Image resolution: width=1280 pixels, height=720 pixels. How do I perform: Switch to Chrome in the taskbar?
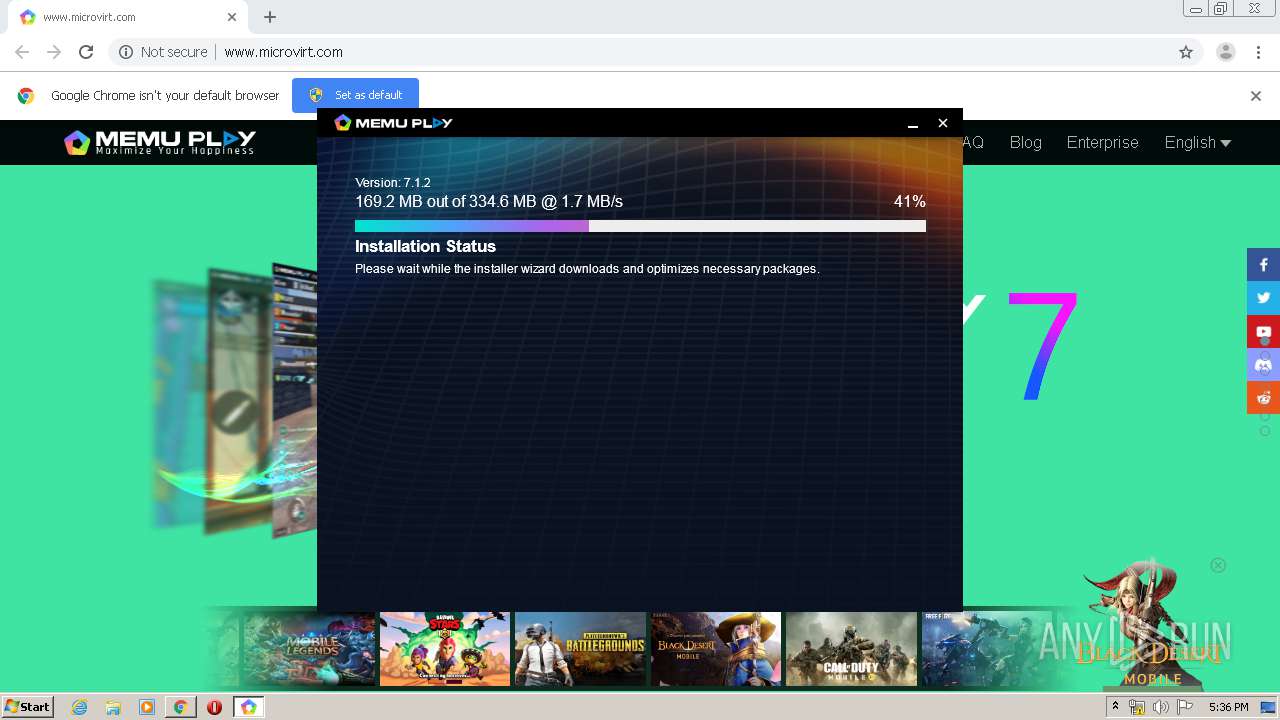pyautogui.click(x=180, y=707)
